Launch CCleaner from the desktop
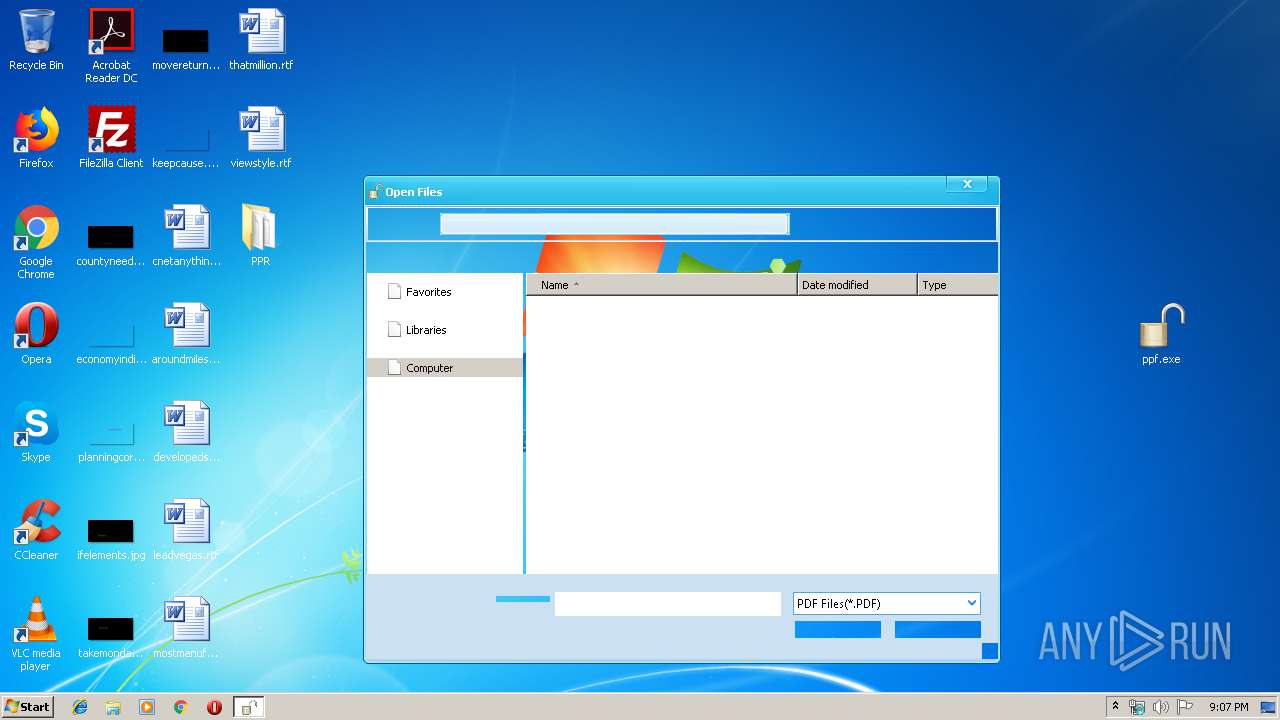 (36, 530)
